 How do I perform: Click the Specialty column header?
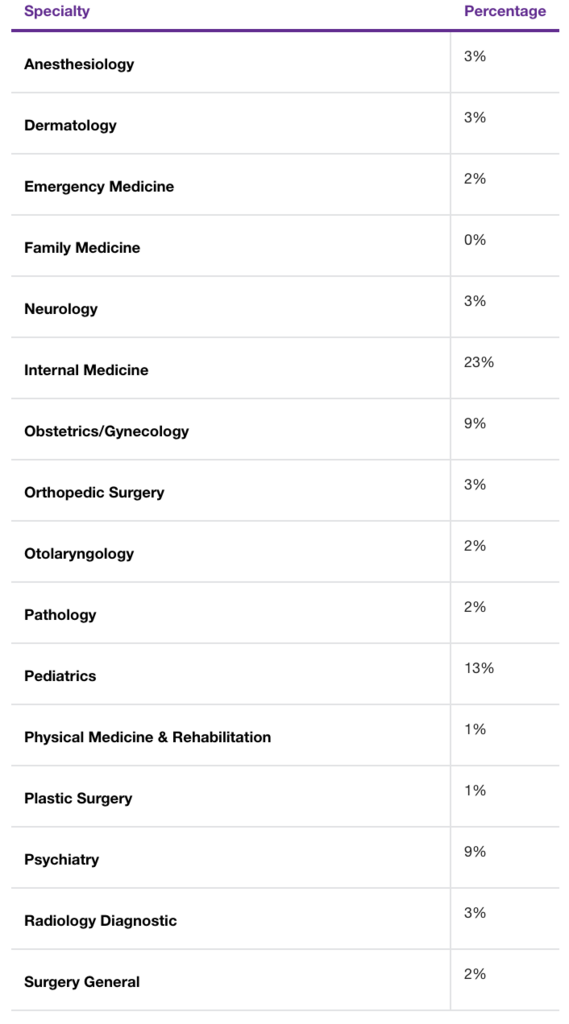click(x=57, y=11)
